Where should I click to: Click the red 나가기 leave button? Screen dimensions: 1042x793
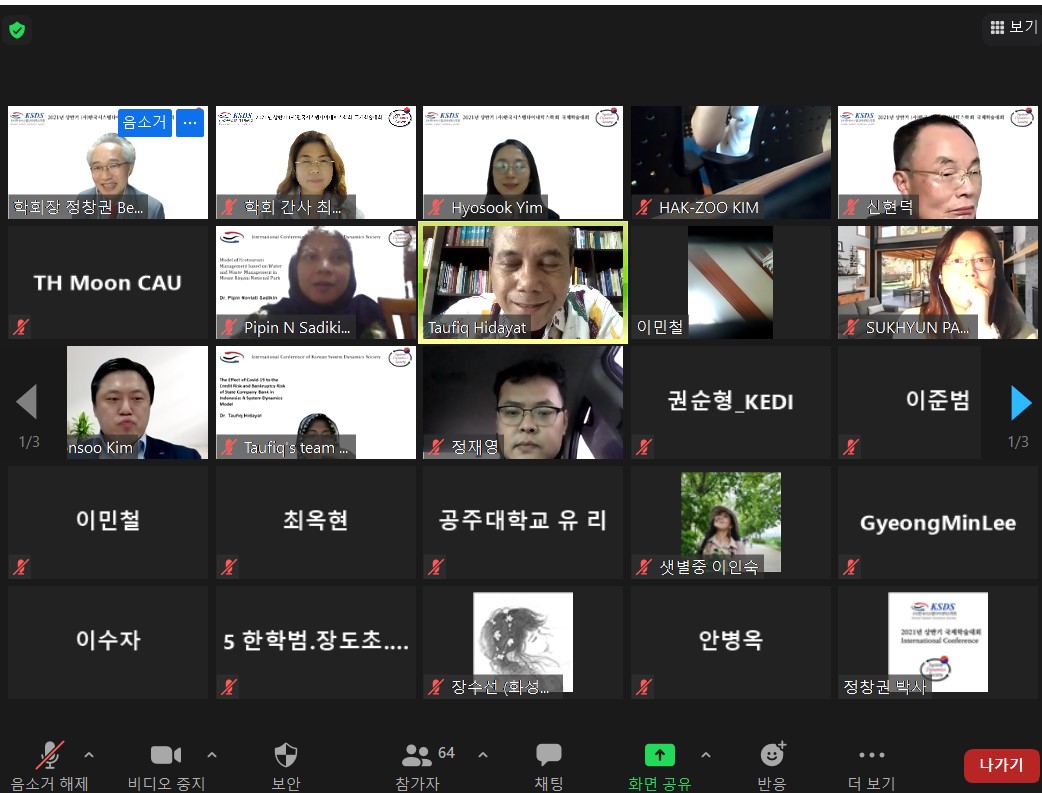click(1000, 766)
